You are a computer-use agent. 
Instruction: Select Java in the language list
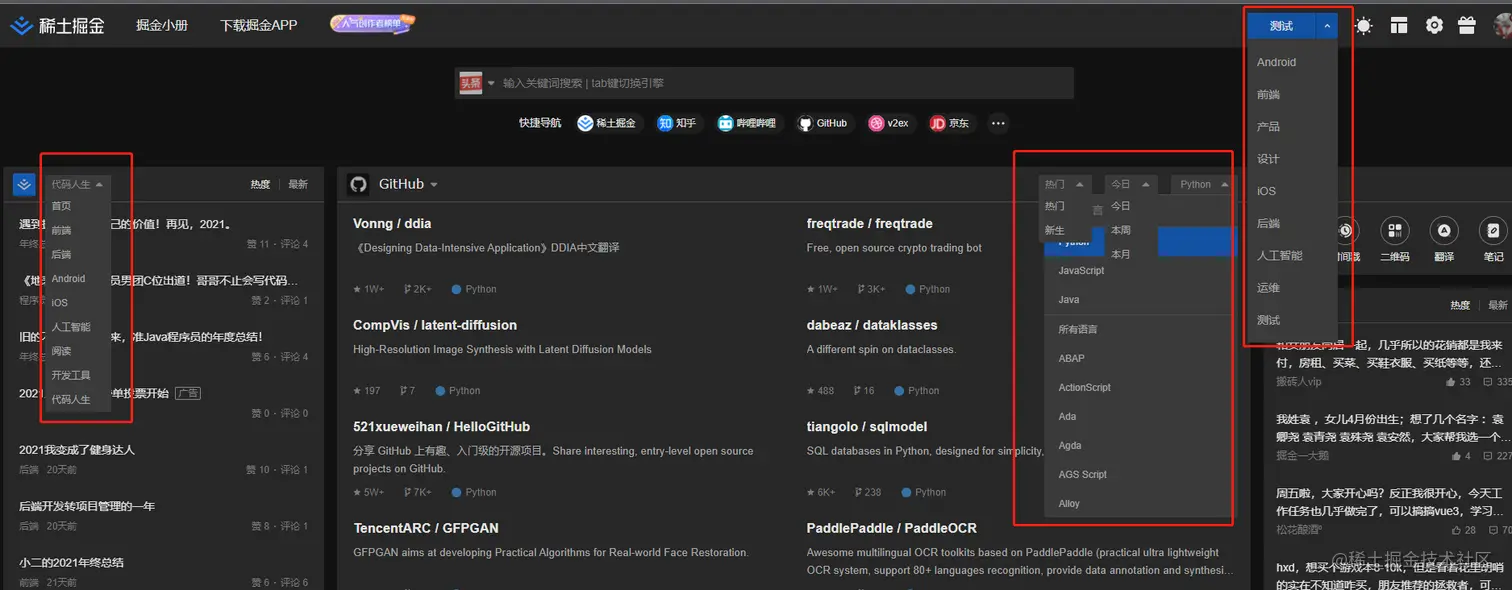(x=1069, y=300)
